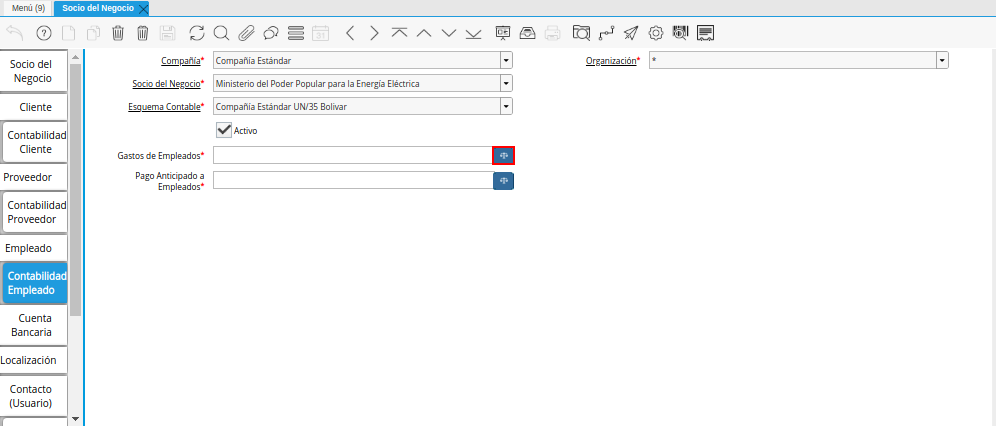Click the right chevron Next parent icon
This screenshot has width=996, height=426.
[374, 33]
